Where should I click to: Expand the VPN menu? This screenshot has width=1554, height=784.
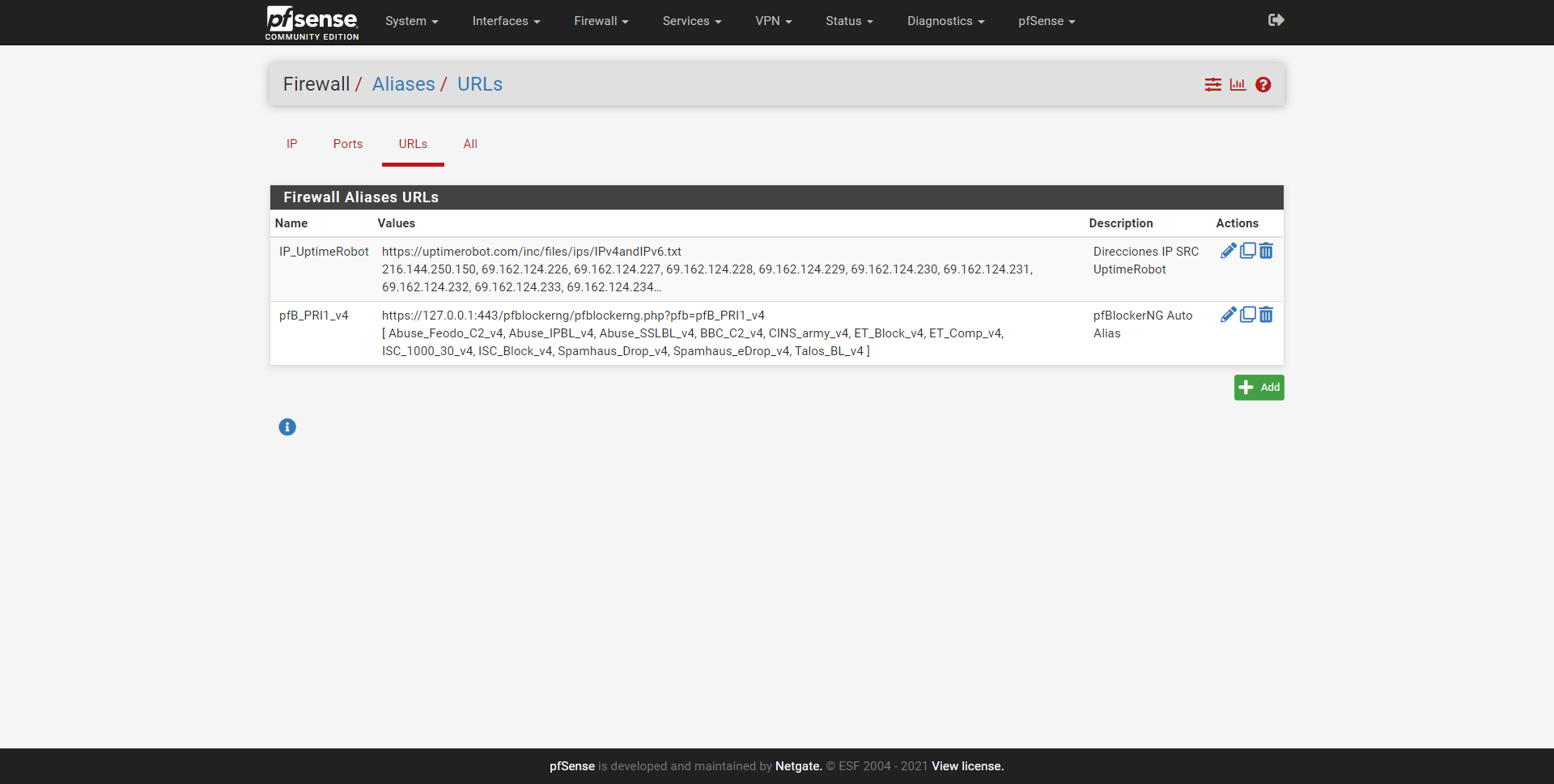[774, 21]
